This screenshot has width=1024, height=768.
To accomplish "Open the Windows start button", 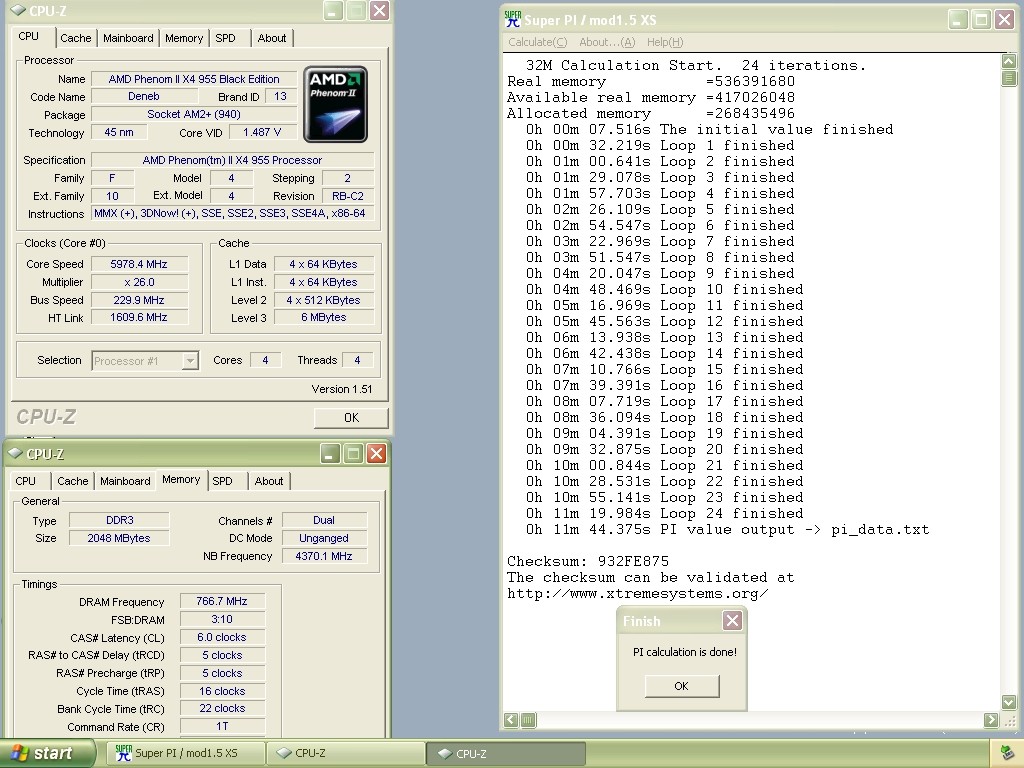I will pos(48,753).
